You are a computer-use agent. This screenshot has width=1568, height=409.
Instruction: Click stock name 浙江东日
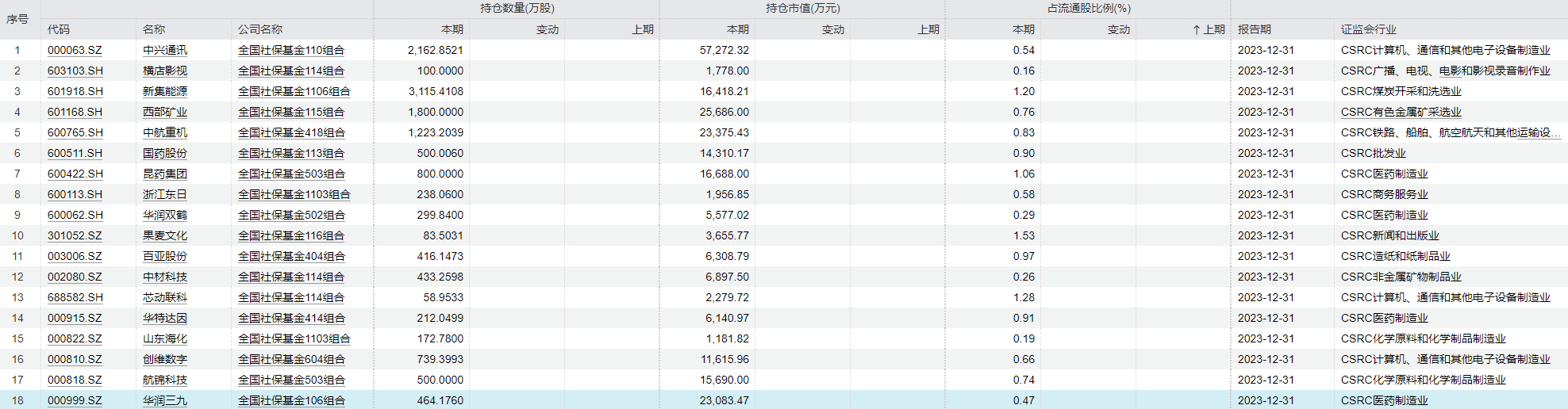pyautogui.click(x=165, y=194)
